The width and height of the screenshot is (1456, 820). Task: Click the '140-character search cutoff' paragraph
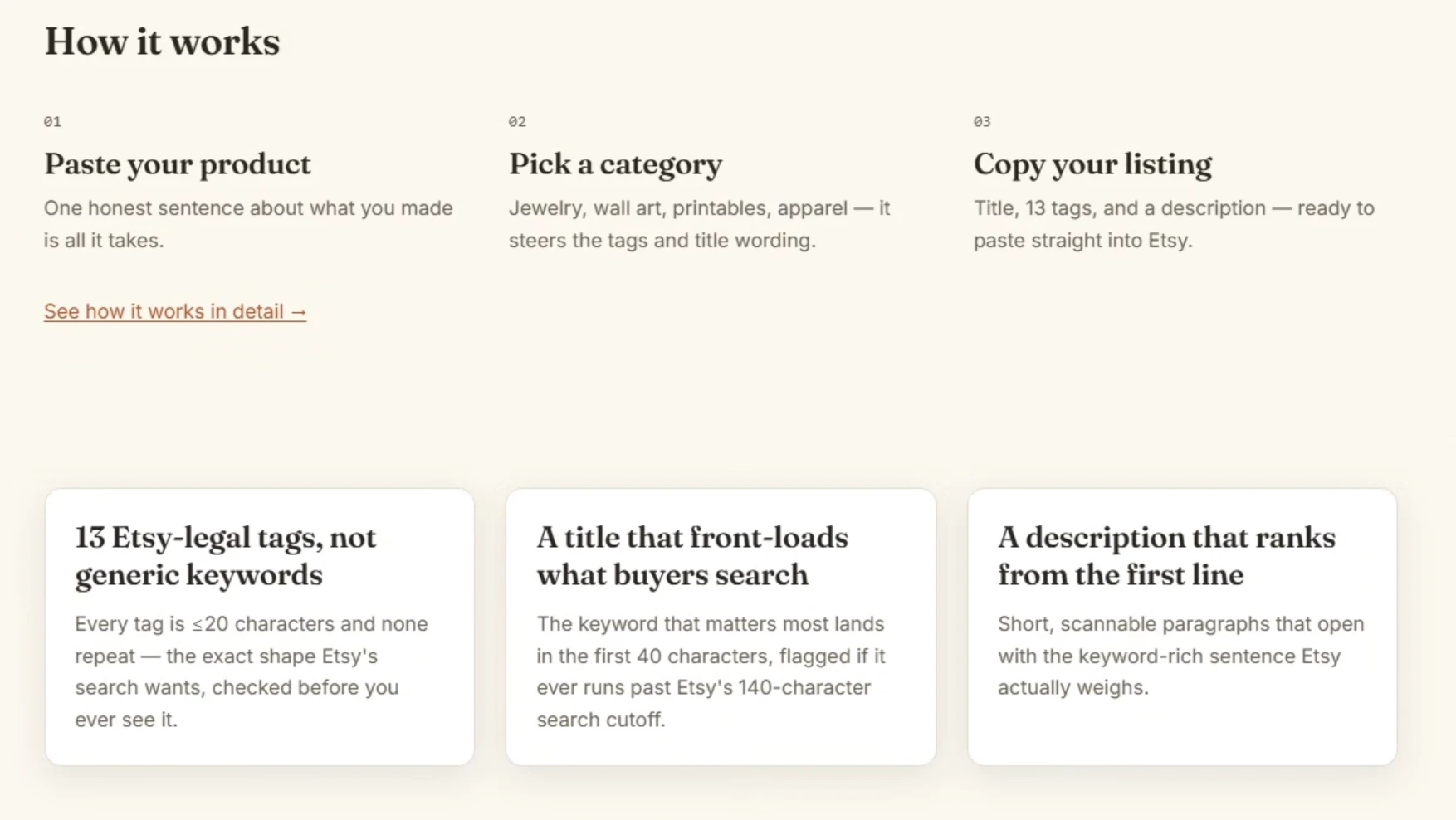(711, 671)
